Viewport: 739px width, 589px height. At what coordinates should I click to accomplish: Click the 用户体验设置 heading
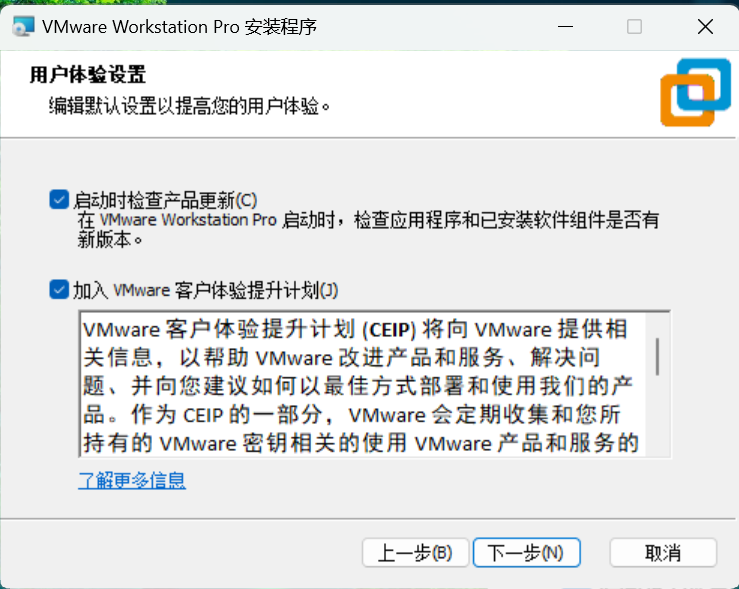point(88,74)
